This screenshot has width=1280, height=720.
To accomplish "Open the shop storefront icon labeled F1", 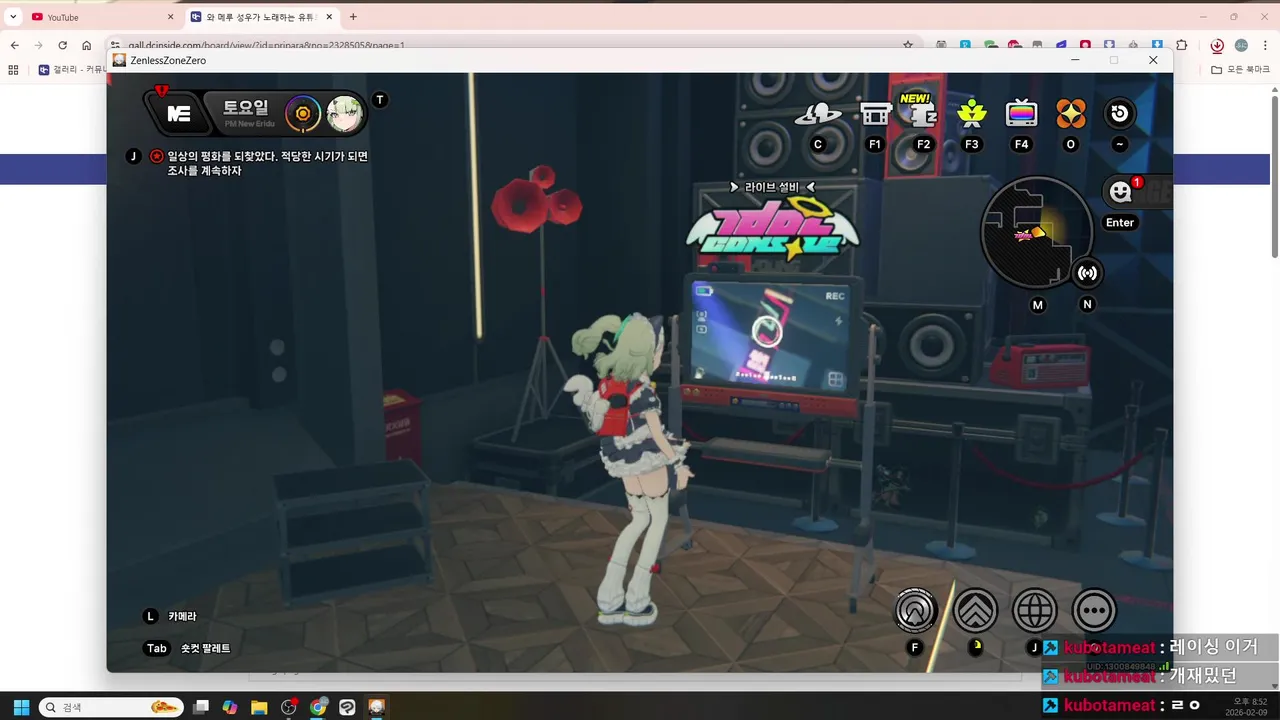I will click(875, 114).
